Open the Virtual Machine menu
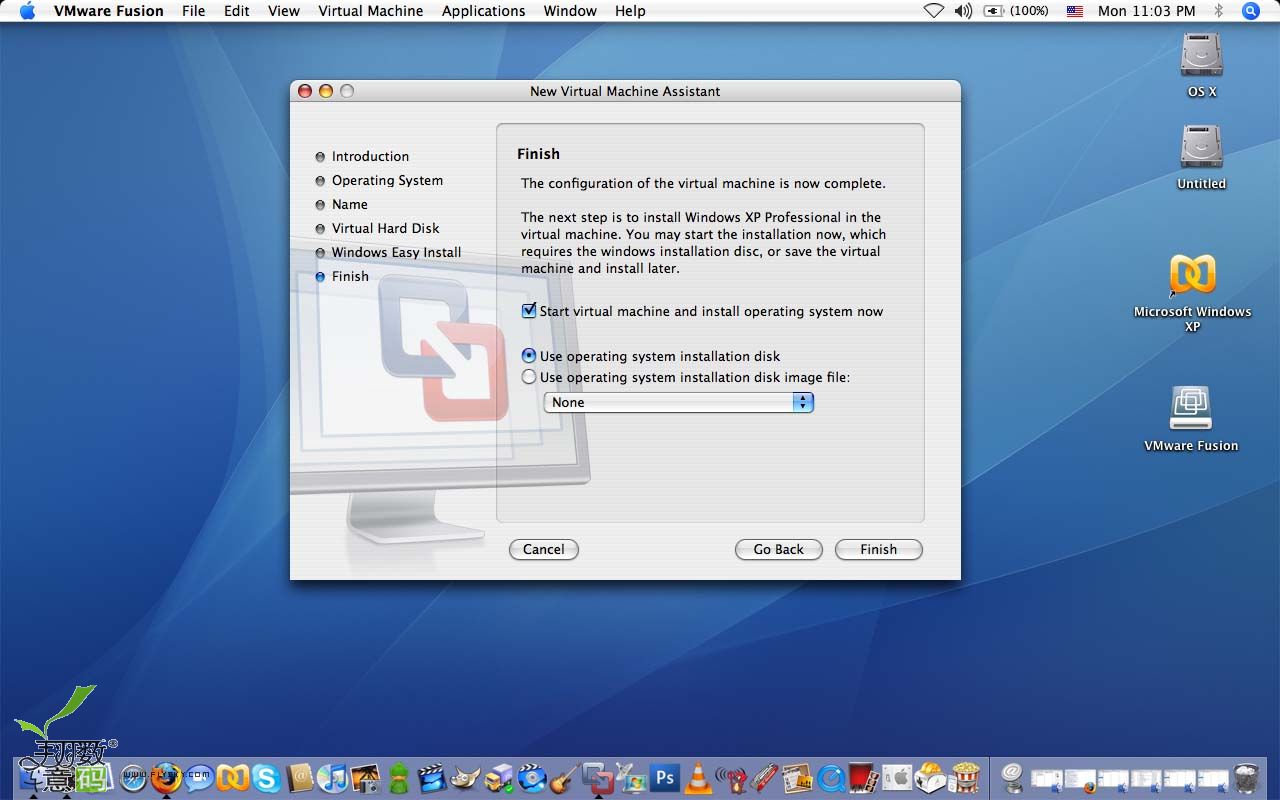This screenshot has height=800, width=1280. (371, 11)
